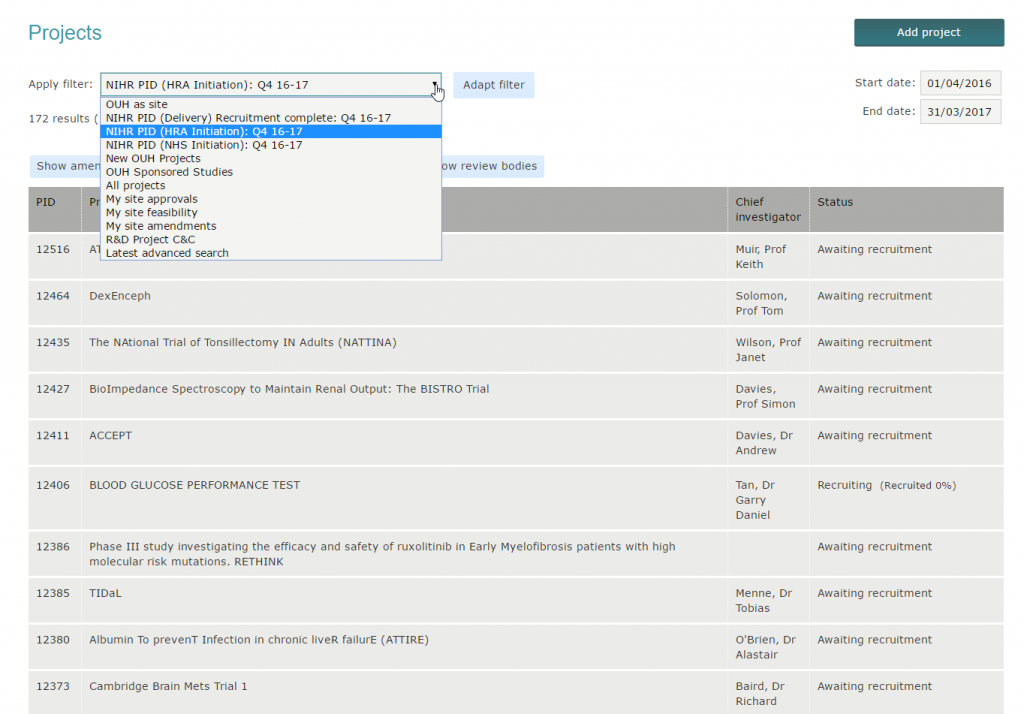This screenshot has height=714, width=1024.
Task: Choose 'Latest advanced search' filter
Action: (x=270, y=253)
